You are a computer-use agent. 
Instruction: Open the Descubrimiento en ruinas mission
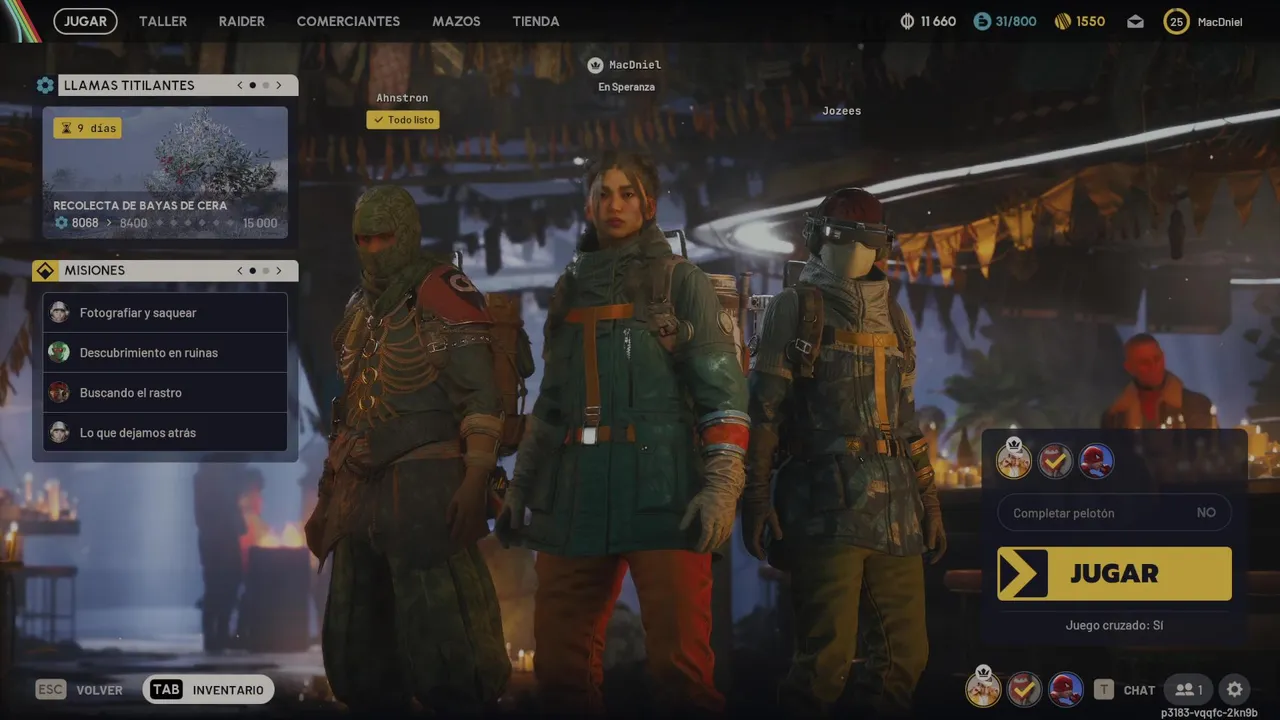[165, 353]
